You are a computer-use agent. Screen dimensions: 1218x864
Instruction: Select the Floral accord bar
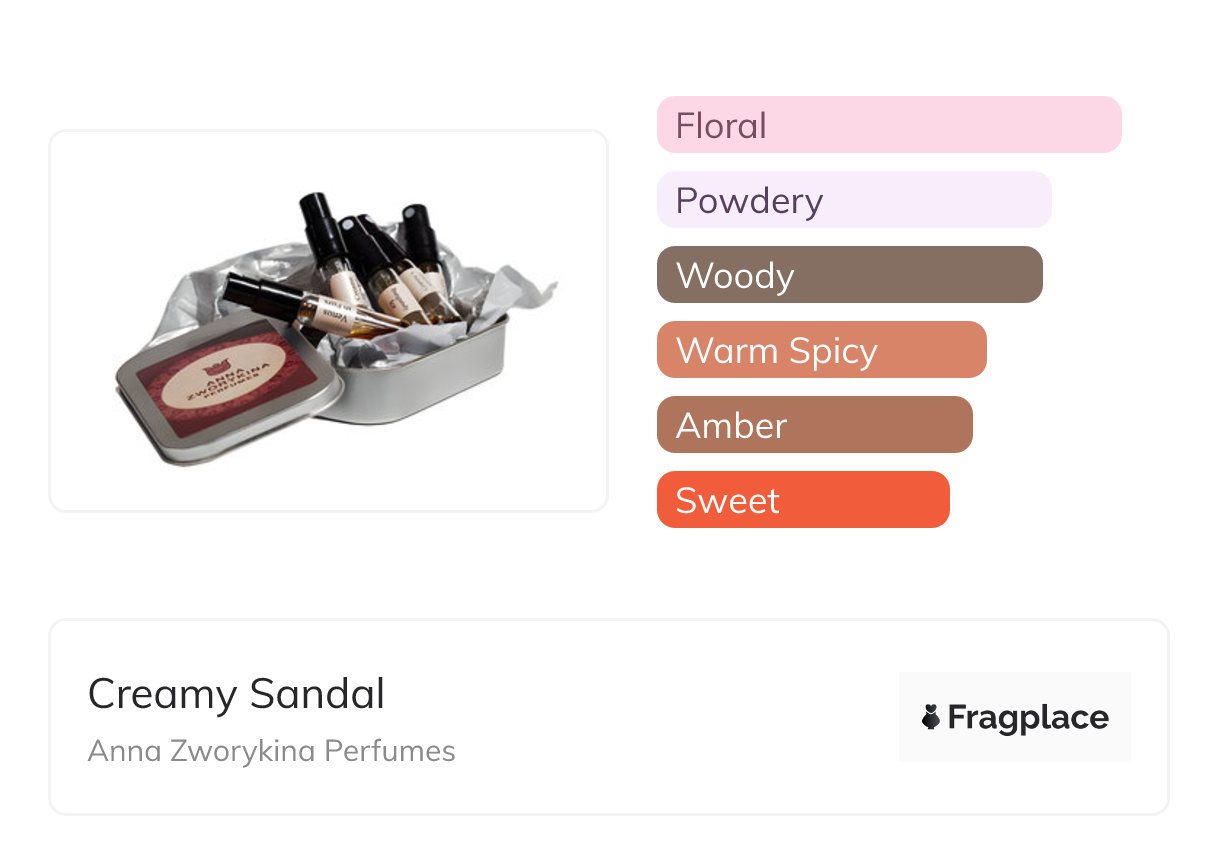tap(888, 125)
